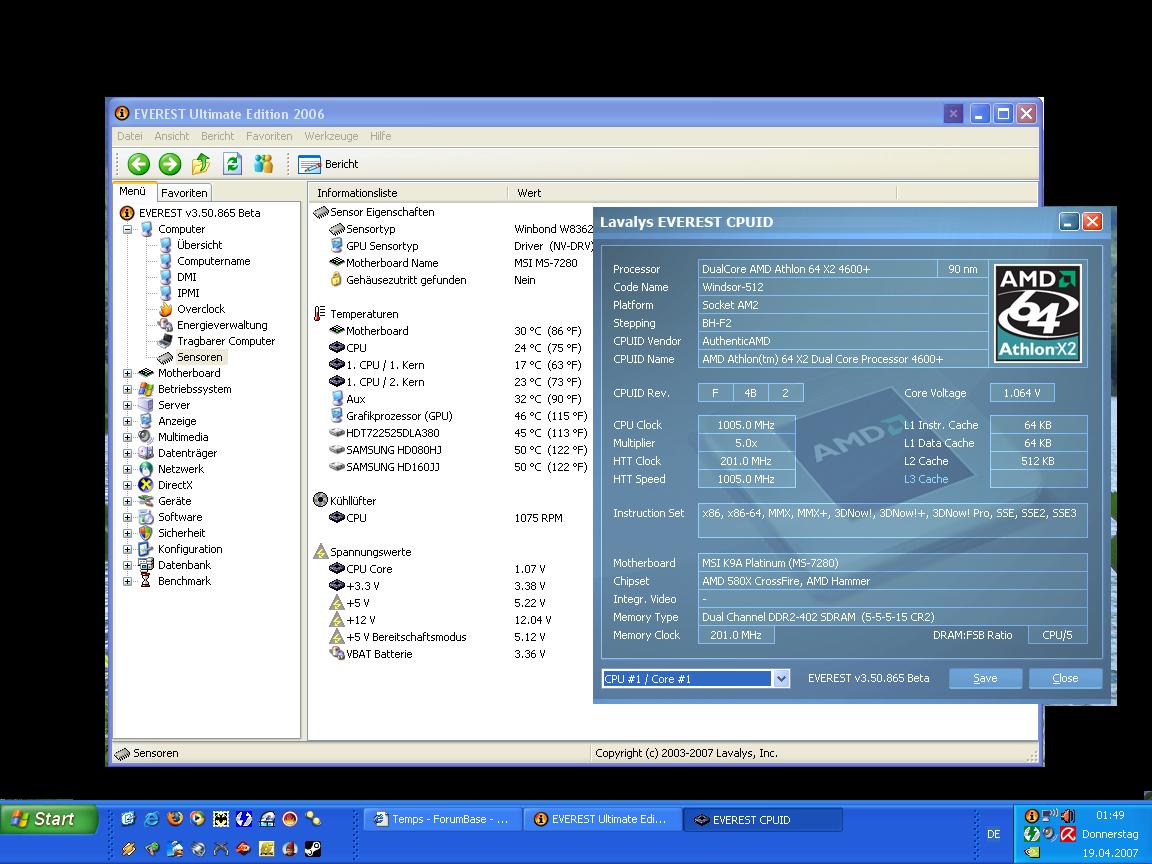Image resolution: width=1152 pixels, height=864 pixels.
Task: Open the Favoriten menu in the menu bar
Action: 269,136
